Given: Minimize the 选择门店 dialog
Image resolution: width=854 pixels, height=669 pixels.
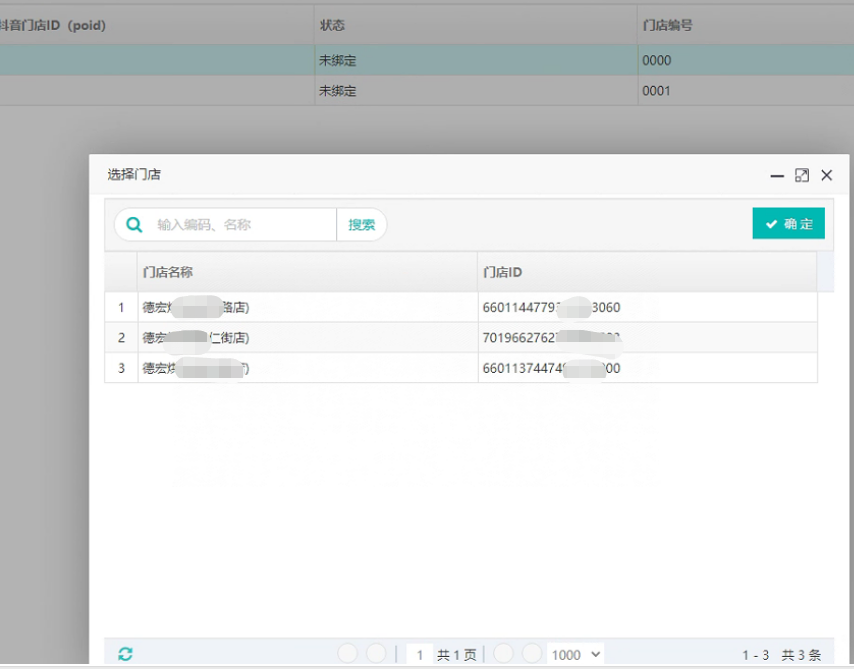Looking at the screenshot, I should point(777,175).
